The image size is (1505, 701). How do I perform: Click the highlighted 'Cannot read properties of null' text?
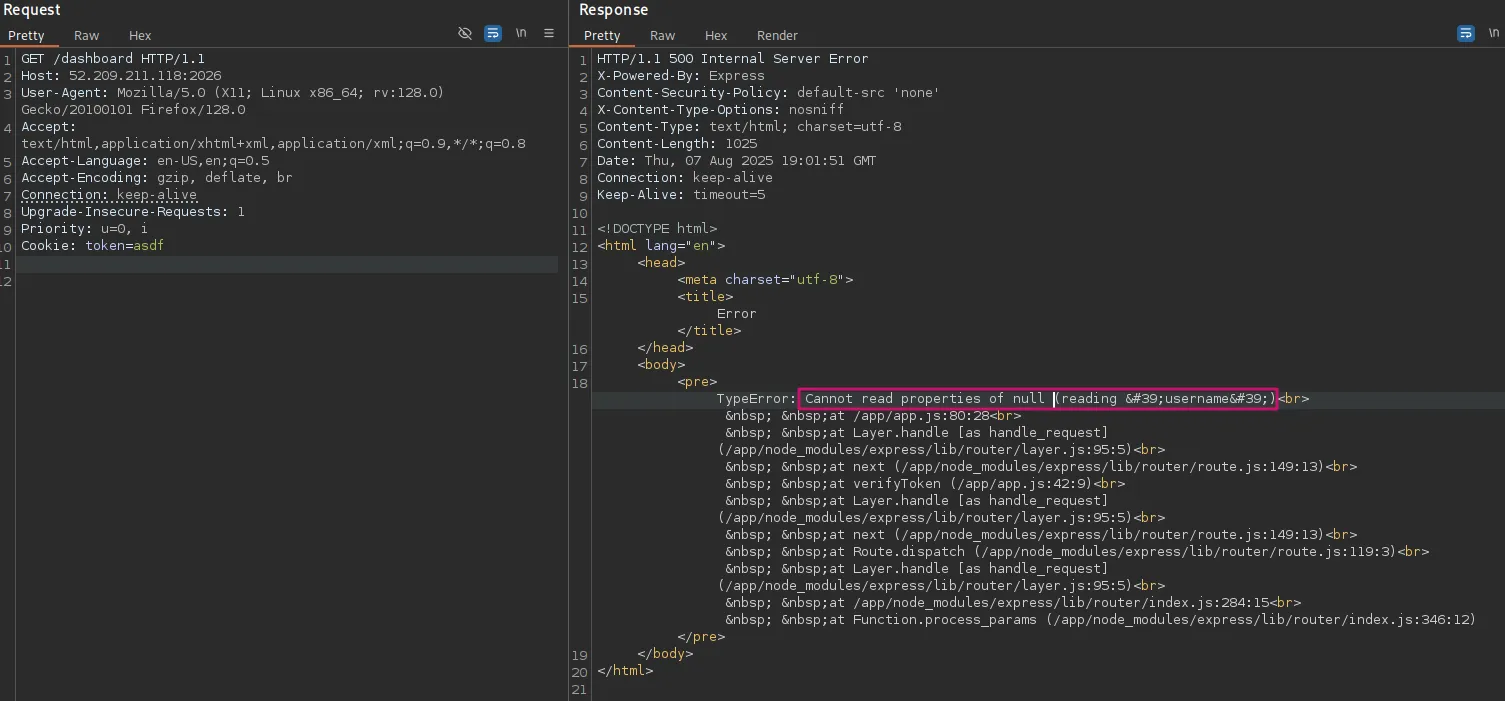pos(925,399)
